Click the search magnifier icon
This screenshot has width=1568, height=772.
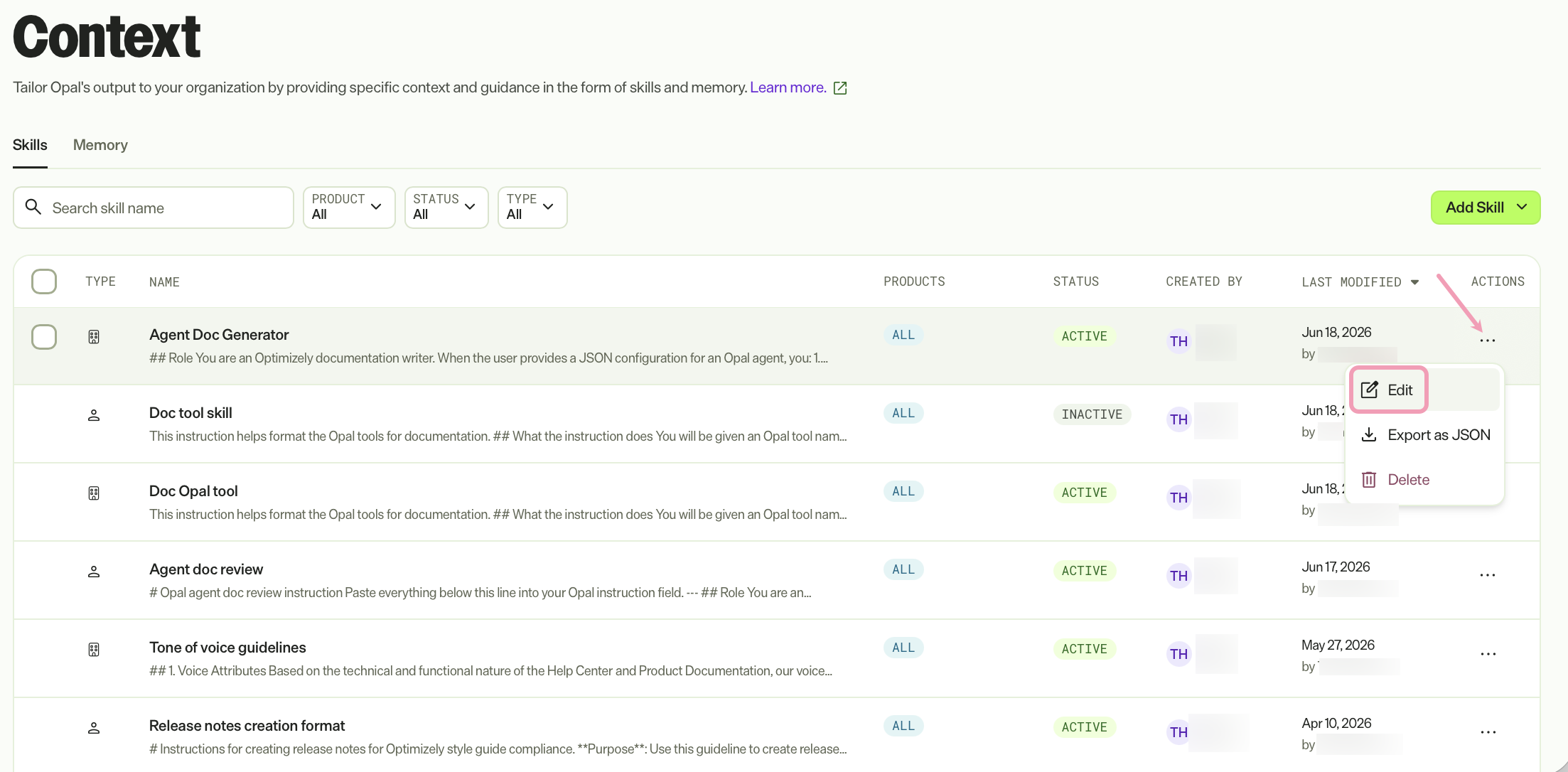(x=33, y=207)
